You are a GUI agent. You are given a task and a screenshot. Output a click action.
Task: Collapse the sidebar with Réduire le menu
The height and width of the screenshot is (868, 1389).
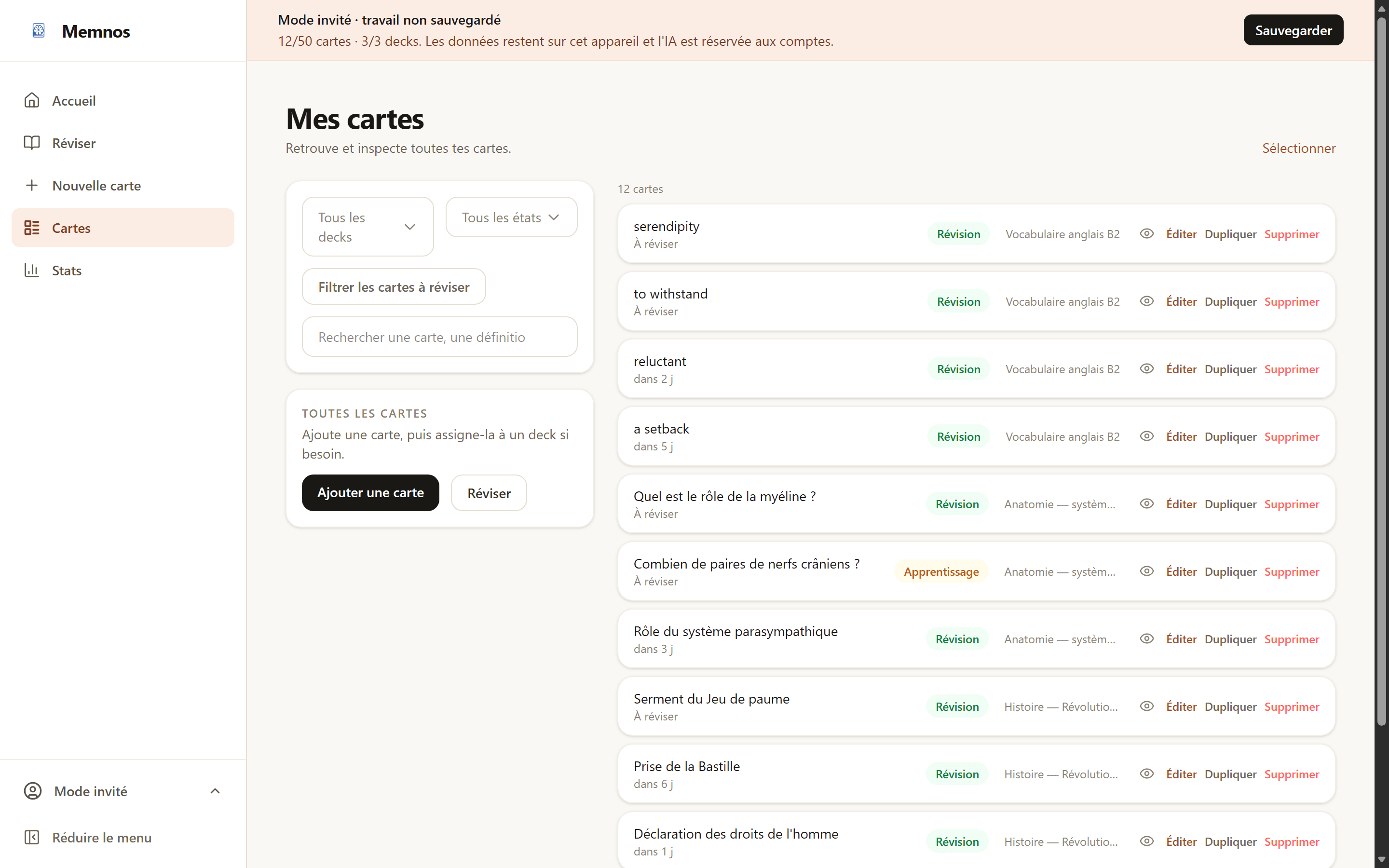click(123, 838)
